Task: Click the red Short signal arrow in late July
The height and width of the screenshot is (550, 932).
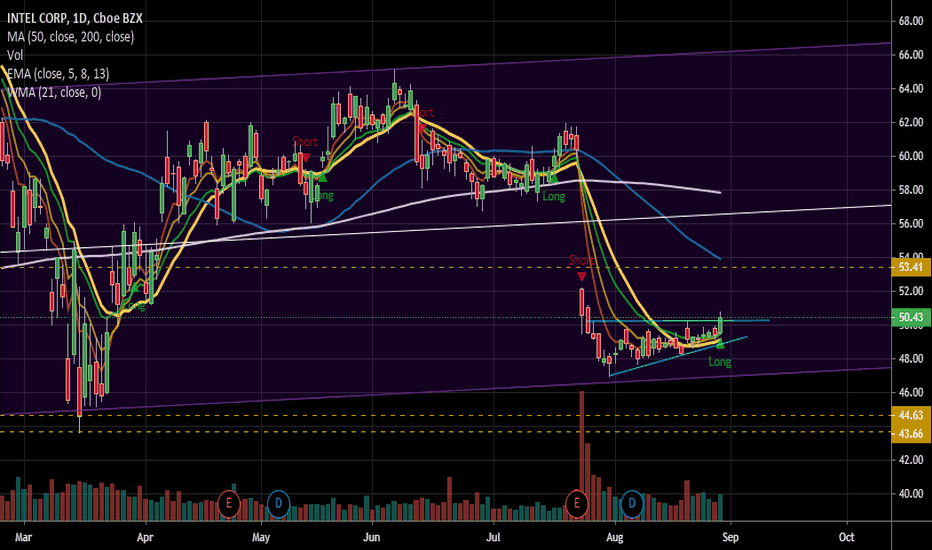Action: click(x=582, y=276)
